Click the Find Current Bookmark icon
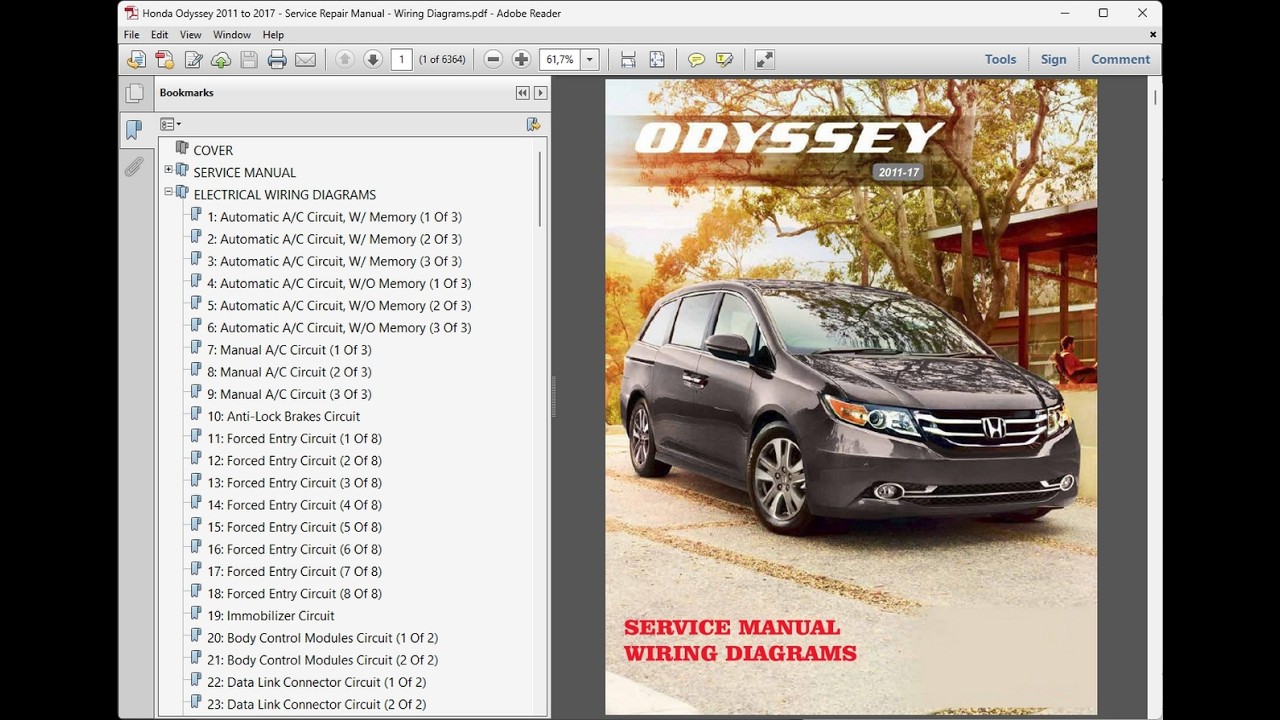The image size is (1280, 720). [533, 124]
